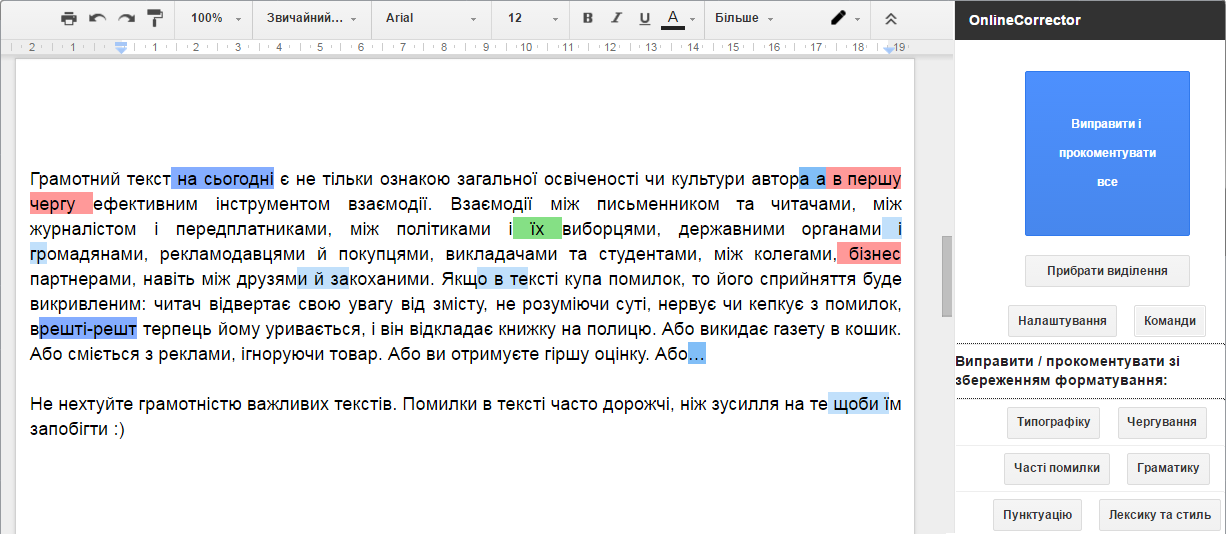Click Виправити і прокоментувати все button
The width and height of the screenshot is (1226, 534).
point(1107,153)
